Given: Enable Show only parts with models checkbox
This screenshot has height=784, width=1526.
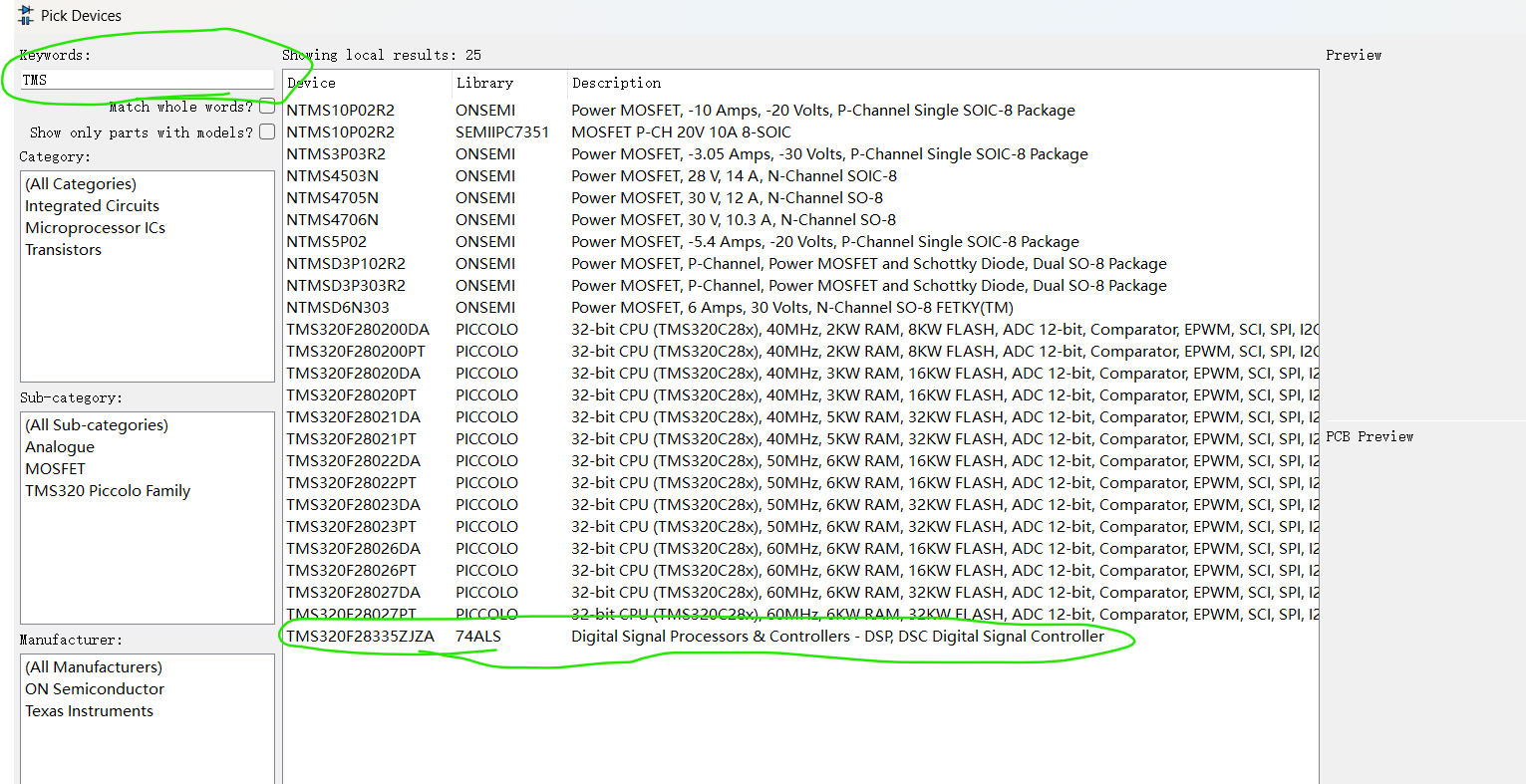Looking at the screenshot, I should [267, 131].
